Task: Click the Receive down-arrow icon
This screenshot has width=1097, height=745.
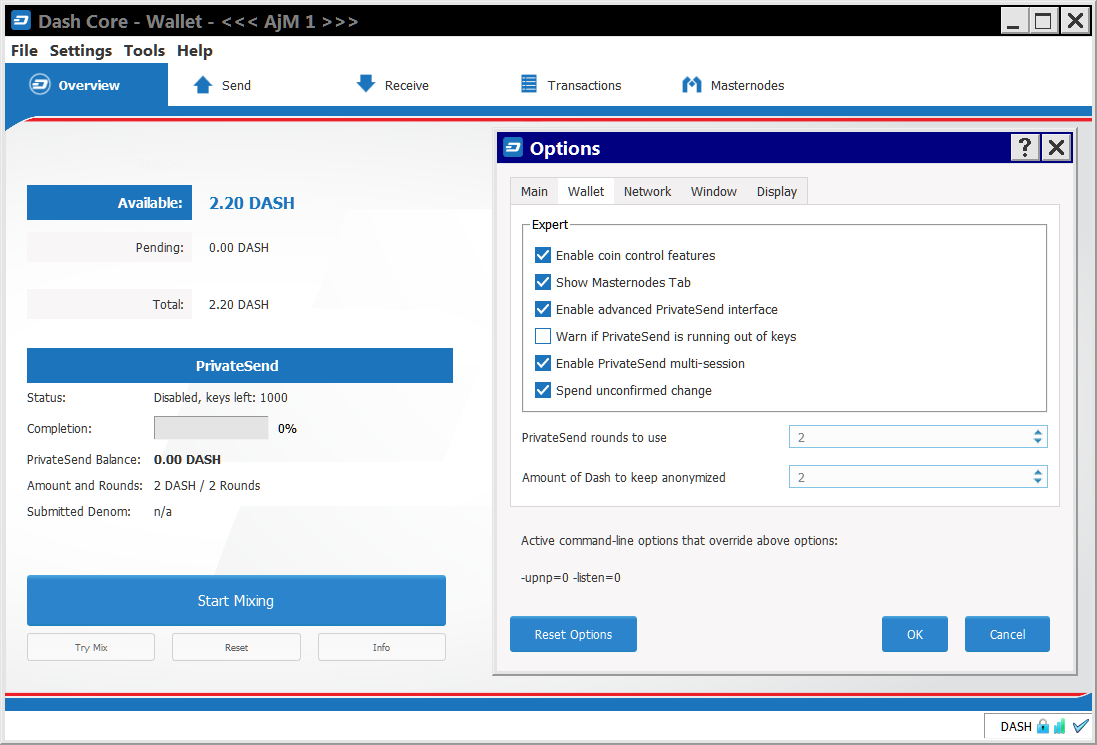Action: [366, 84]
